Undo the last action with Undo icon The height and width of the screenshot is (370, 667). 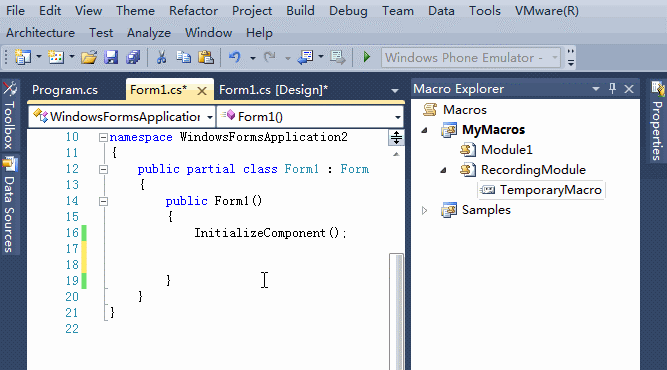point(235,57)
